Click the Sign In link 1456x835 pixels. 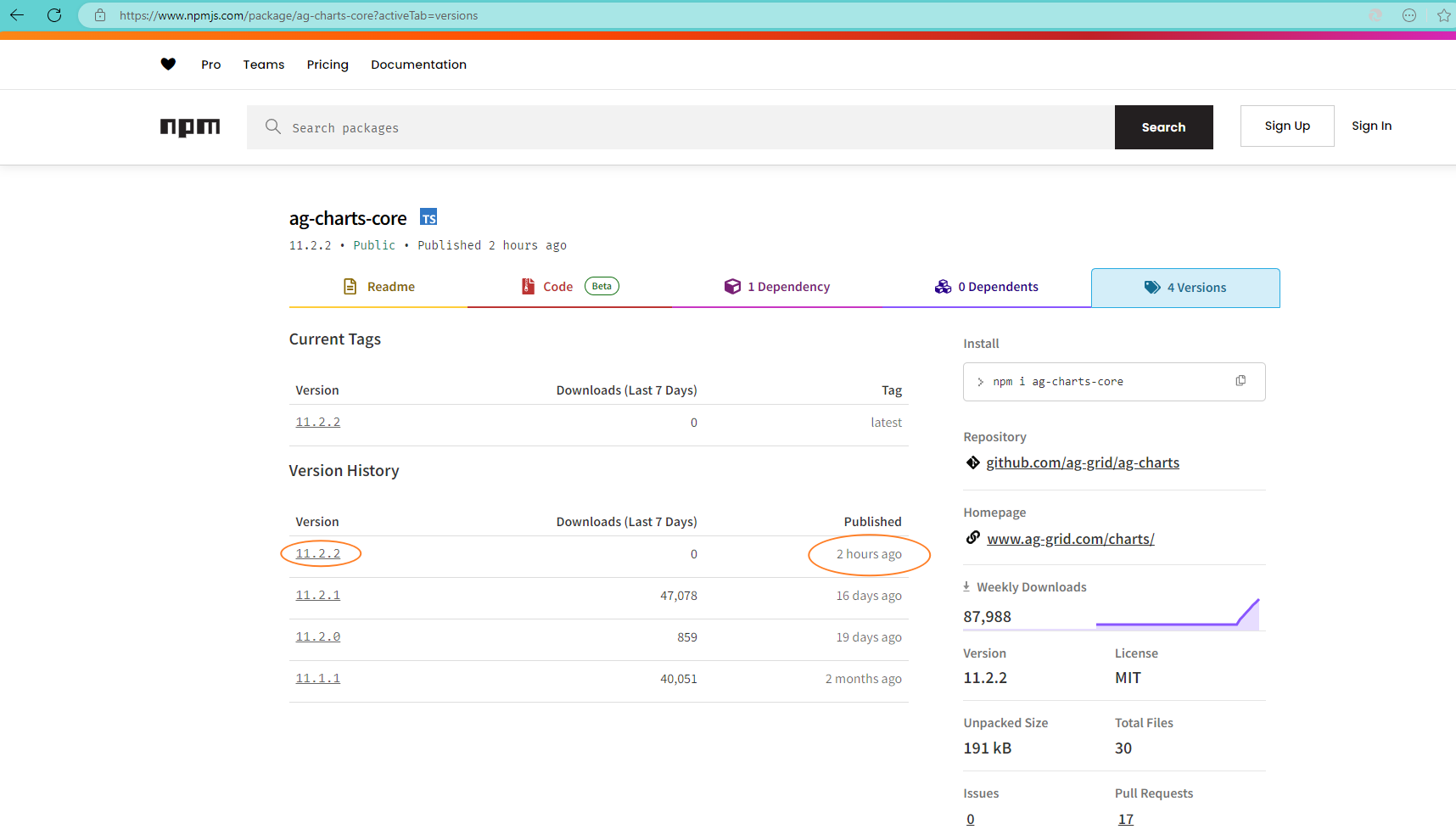[x=1371, y=126]
